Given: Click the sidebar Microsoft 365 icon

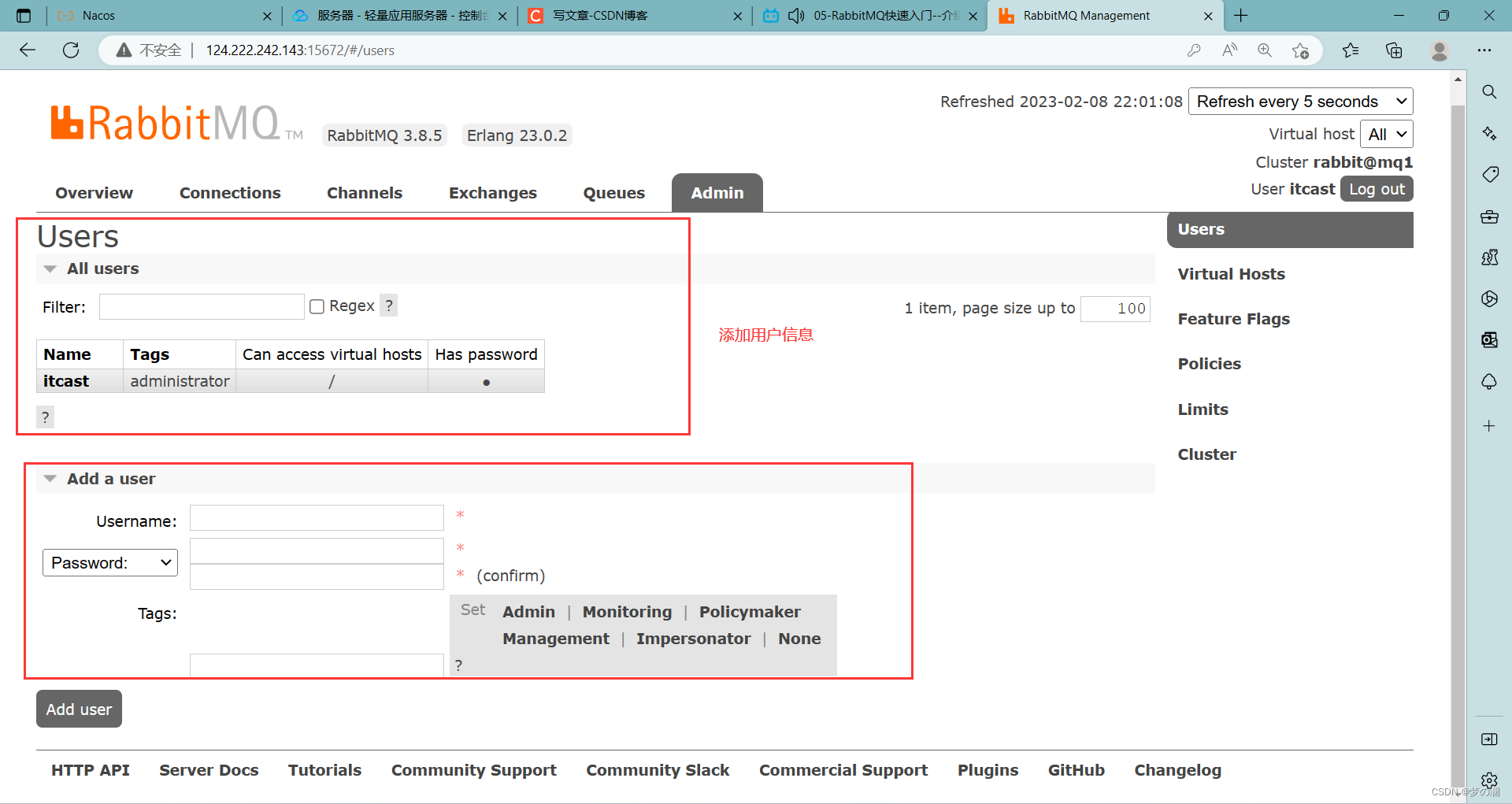Looking at the screenshot, I should click(x=1489, y=298).
